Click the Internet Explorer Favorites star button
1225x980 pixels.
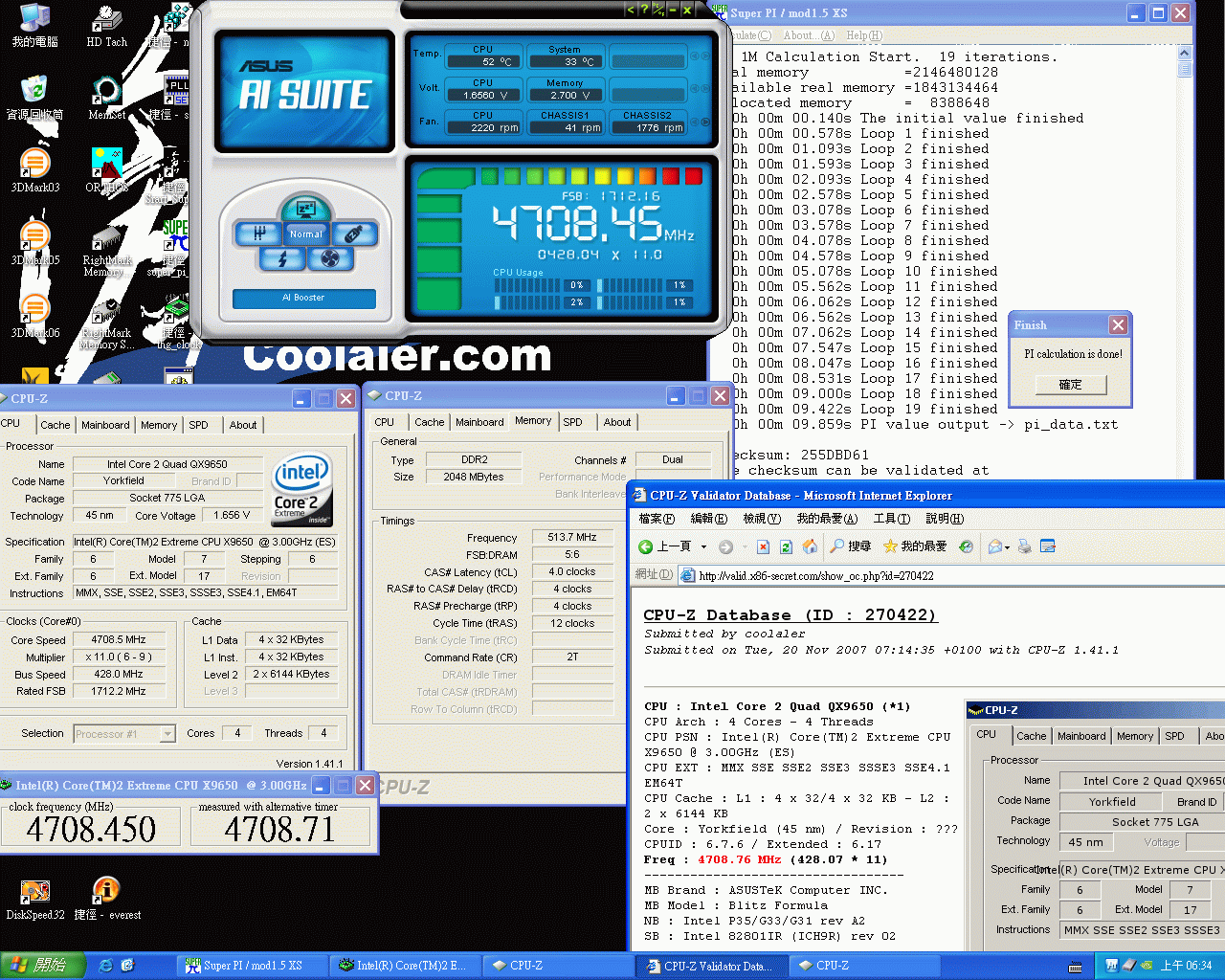tap(914, 546)
